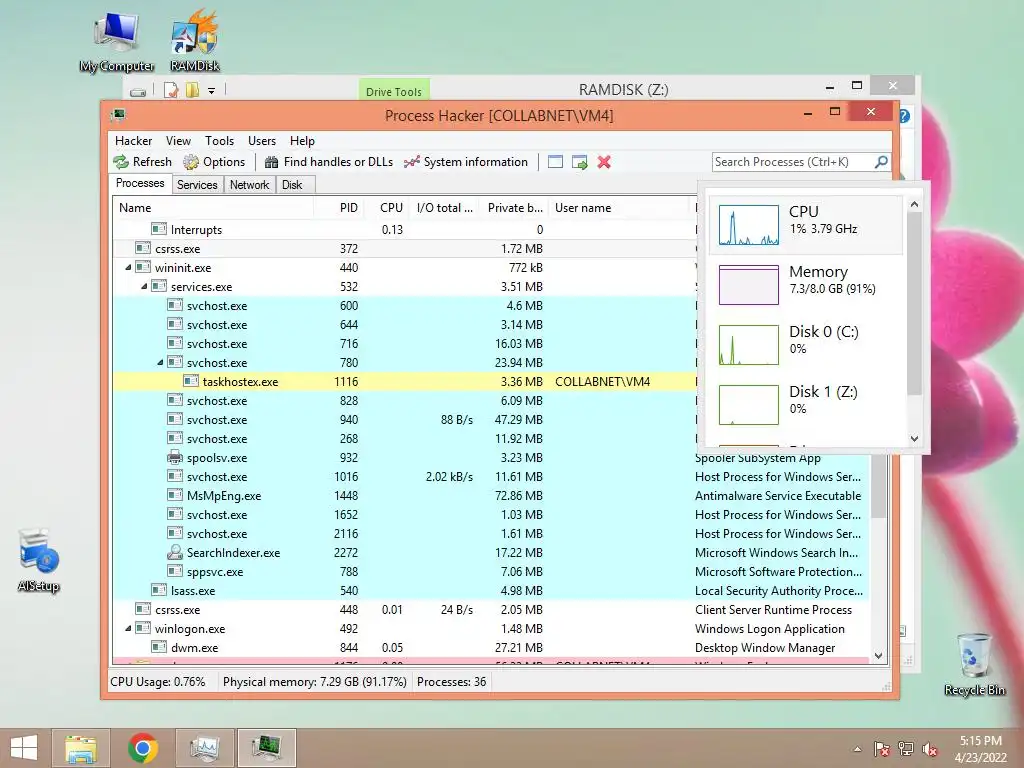Switch to Task Manager taskbar icon
The height and width of the screenshot is (768, 1024).
coord(204,748)
